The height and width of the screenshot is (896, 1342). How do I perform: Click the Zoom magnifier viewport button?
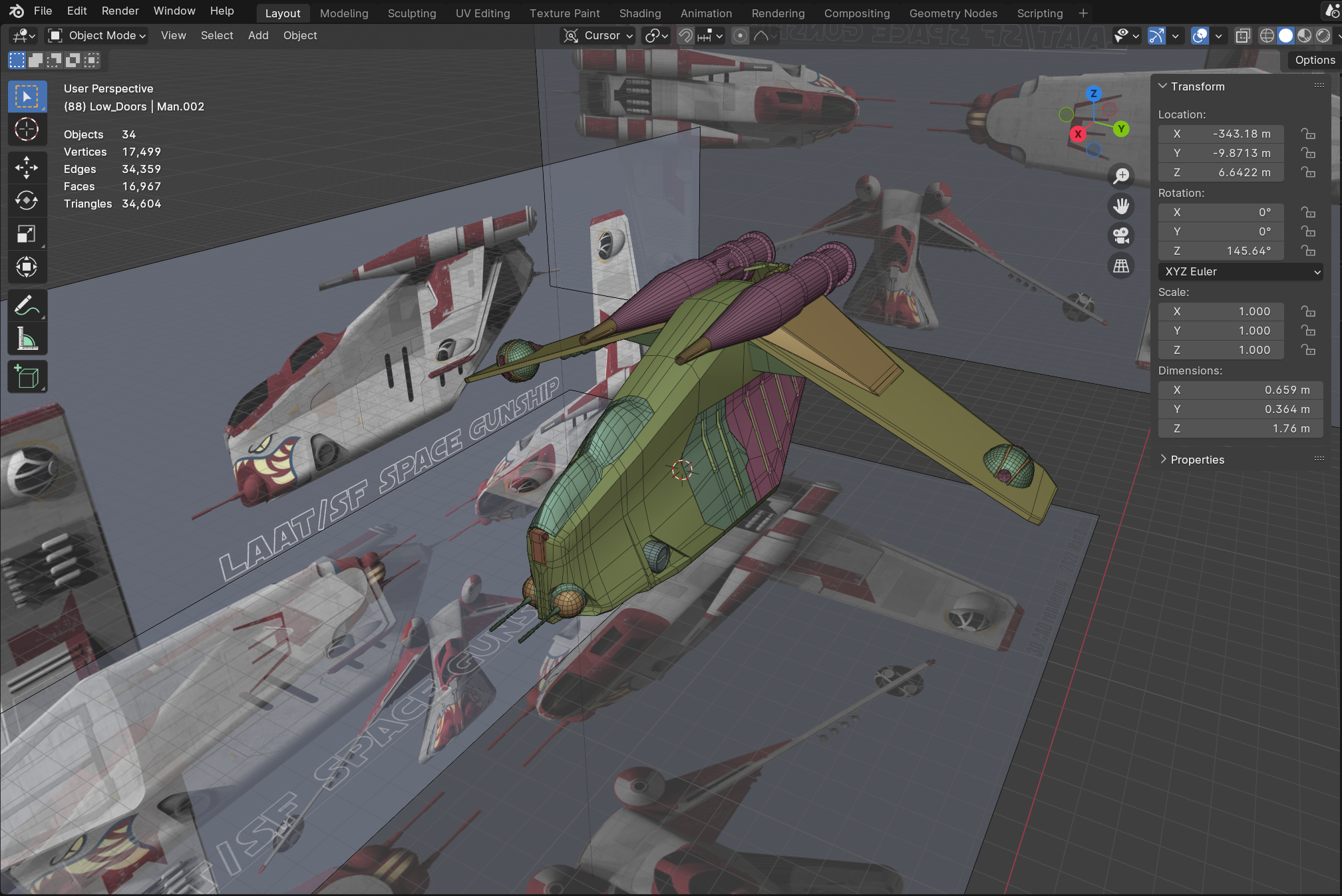tap(1121, 176)
